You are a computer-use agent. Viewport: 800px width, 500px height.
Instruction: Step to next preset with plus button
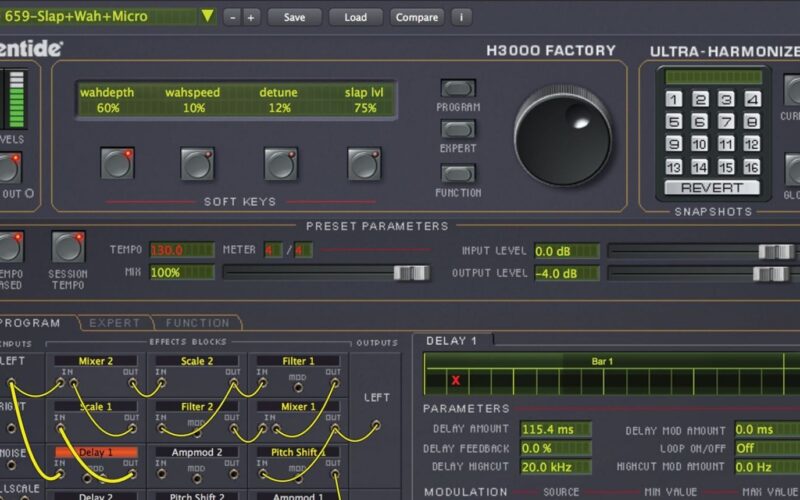point(250,17)
